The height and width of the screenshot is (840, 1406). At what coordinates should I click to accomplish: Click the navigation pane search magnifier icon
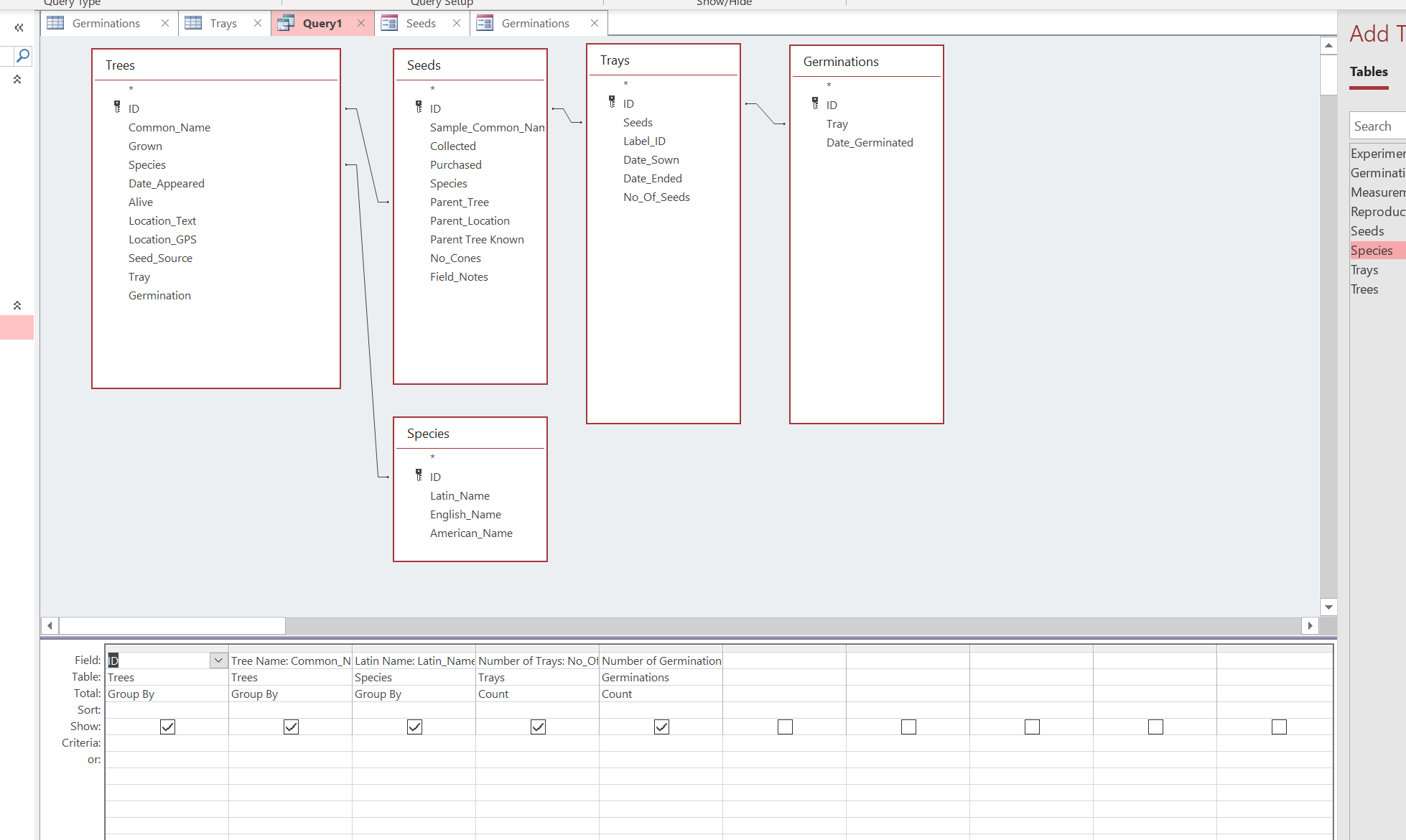click(23, 55)
